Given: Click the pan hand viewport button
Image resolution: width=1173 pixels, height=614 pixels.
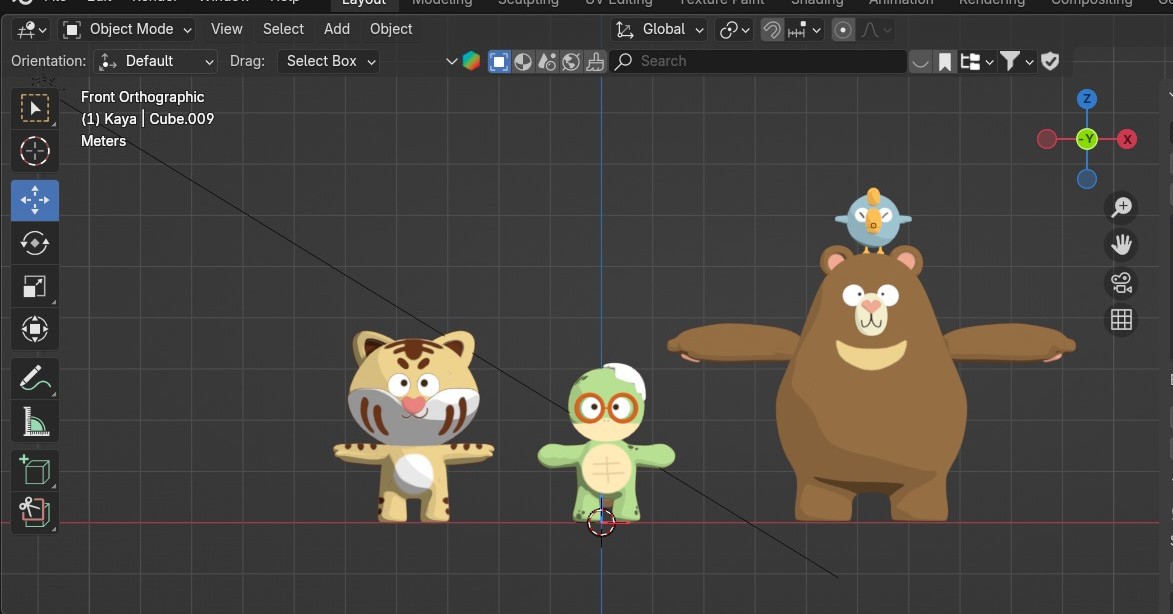Looking at the screenshot, I should tap(1121, 245).
